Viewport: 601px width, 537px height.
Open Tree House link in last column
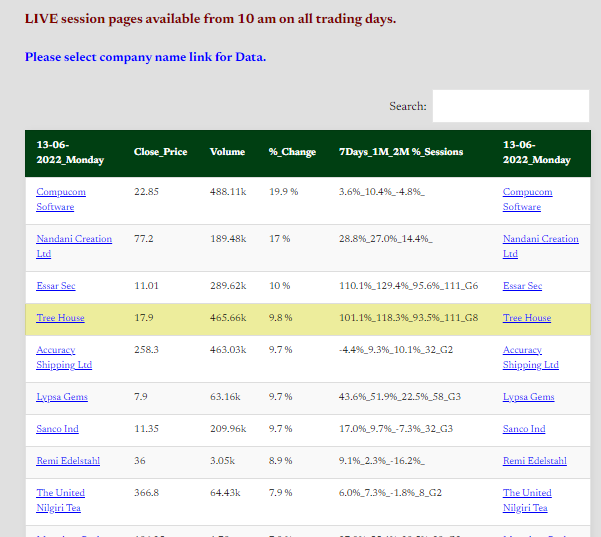click(x=527, y=318)
